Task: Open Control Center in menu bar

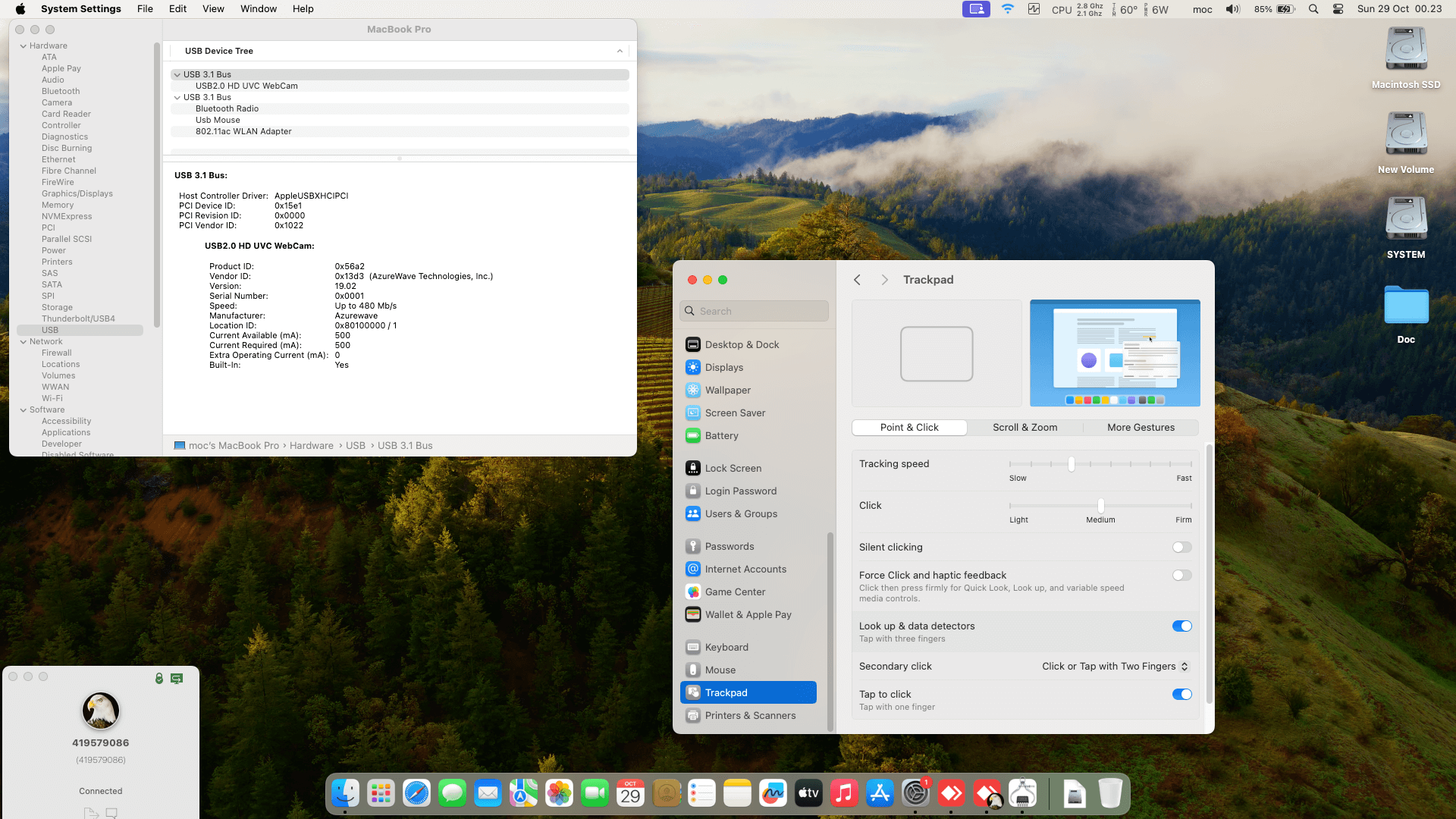Action: tap(1338, 9)
